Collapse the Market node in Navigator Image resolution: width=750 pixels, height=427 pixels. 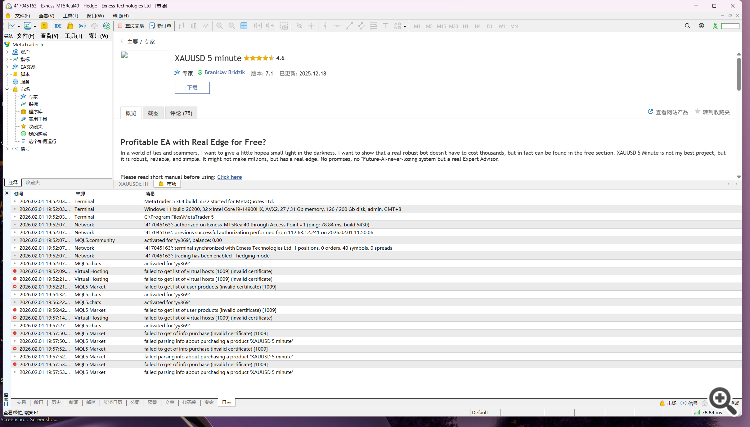click(7, 89)
